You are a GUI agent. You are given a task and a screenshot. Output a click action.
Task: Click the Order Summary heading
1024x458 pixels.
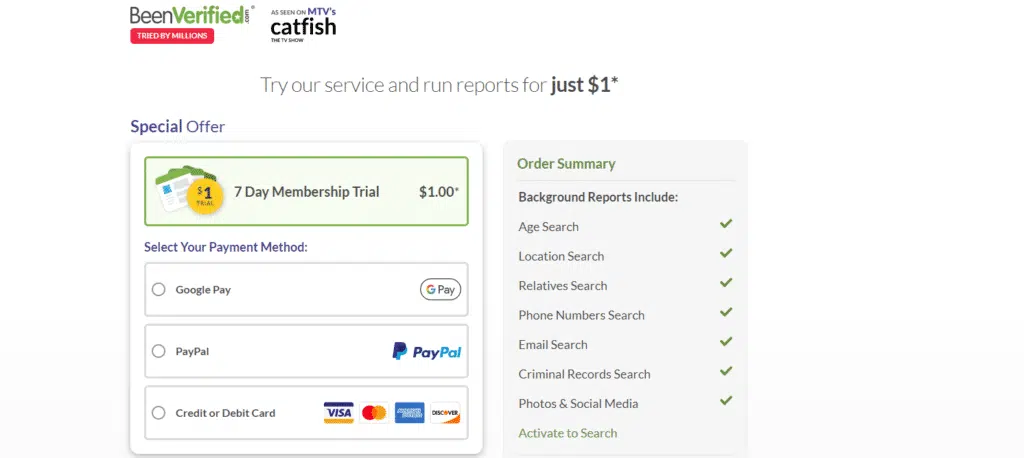[566, 164]
